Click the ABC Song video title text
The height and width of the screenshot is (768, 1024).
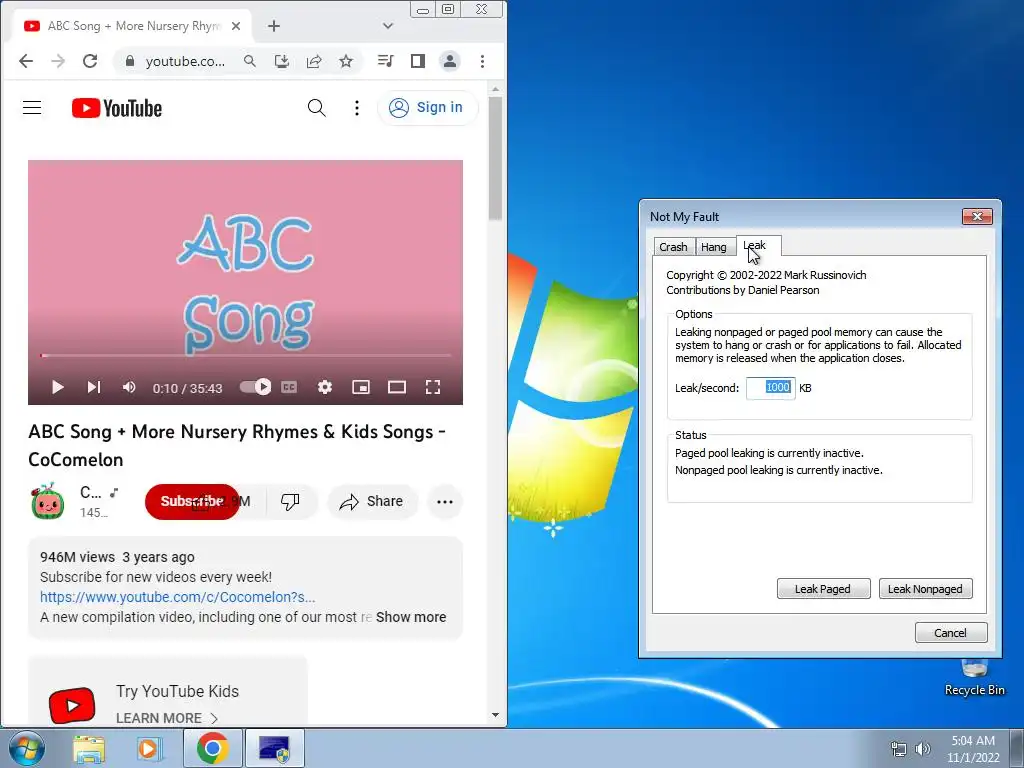(237, 445)
